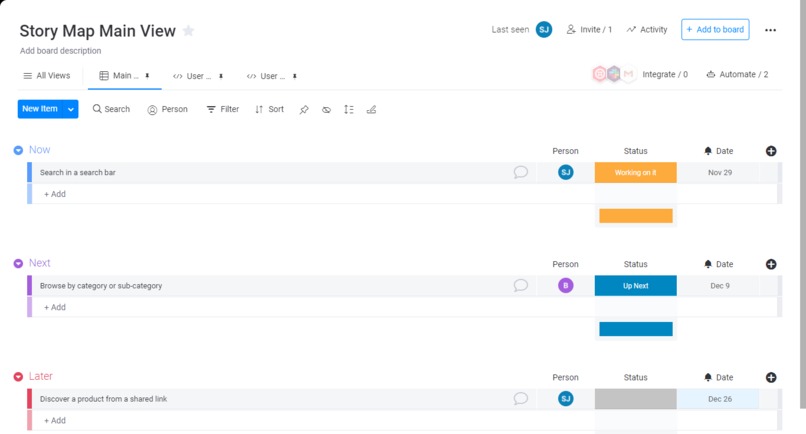806x434 pixels.
Task: Collapse the Now group
Action: click(18, 150)
